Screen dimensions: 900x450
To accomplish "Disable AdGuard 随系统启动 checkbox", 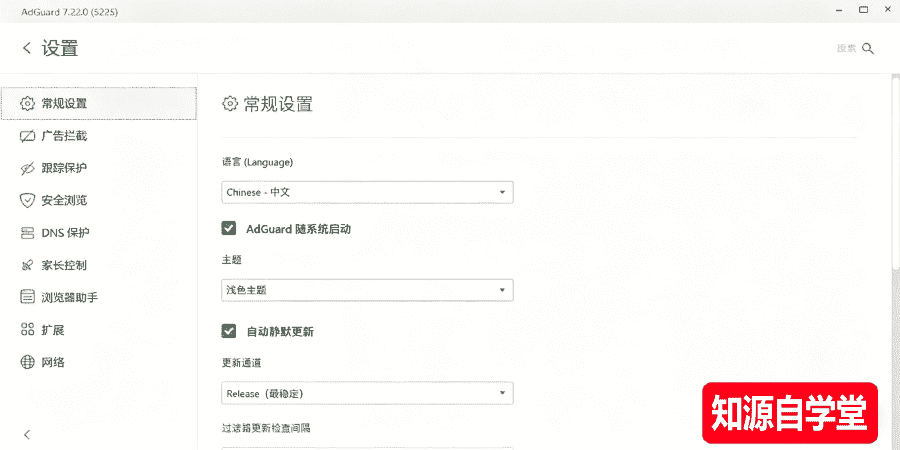I will pyautogui.click(x=229, y=228).
